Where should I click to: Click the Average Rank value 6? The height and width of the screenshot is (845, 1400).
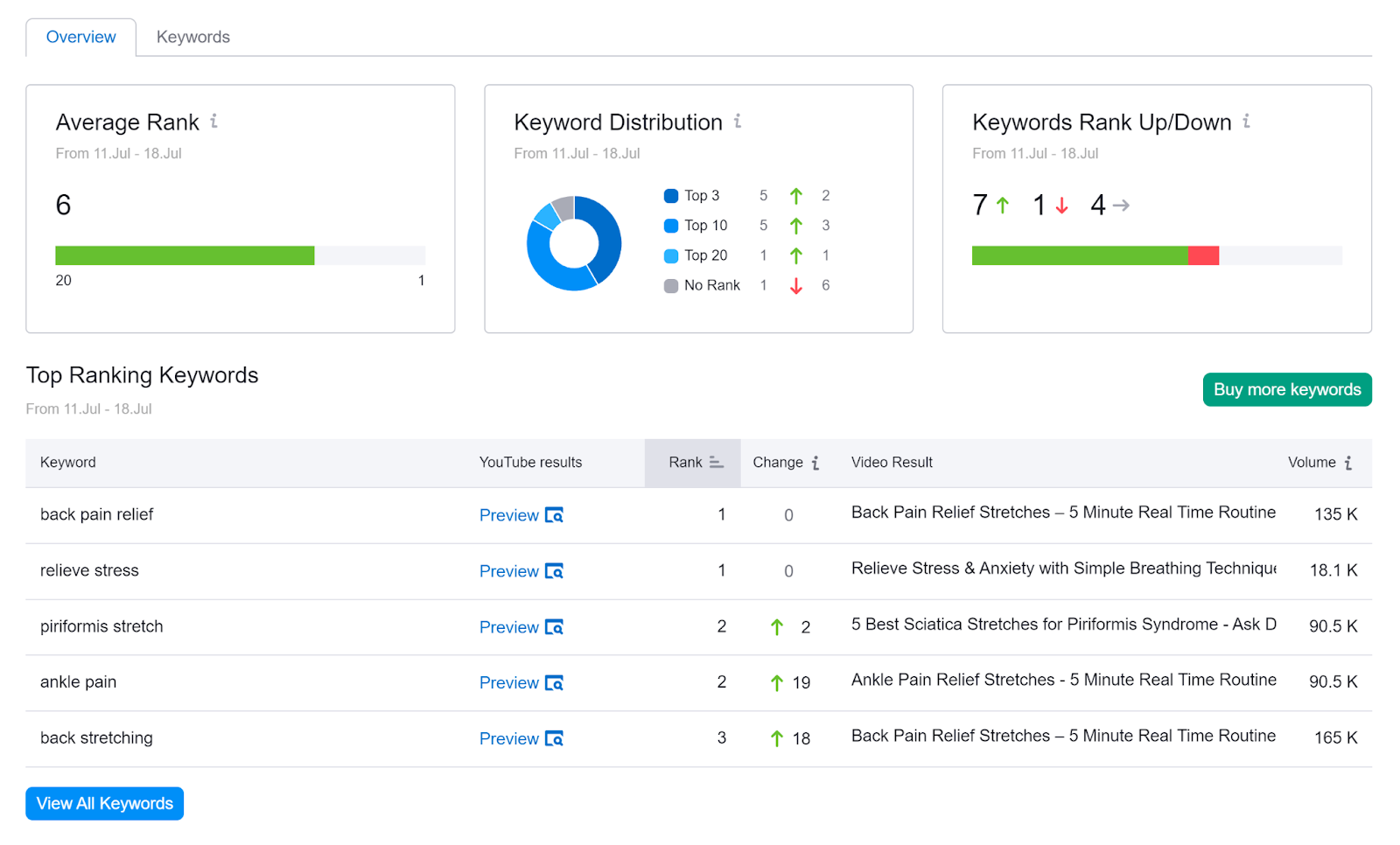(63, 205)
